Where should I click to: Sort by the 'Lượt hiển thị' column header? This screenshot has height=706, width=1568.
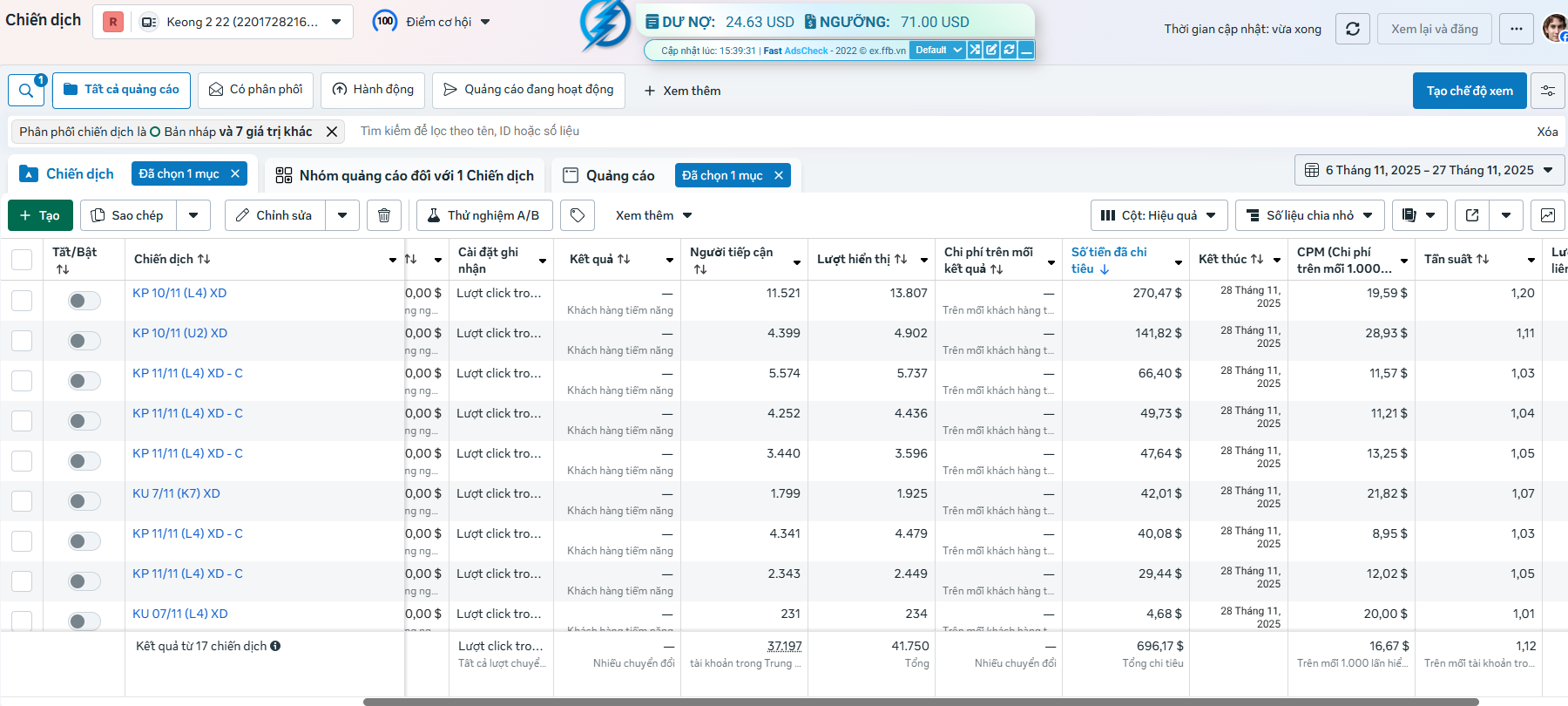click(862, 259)
